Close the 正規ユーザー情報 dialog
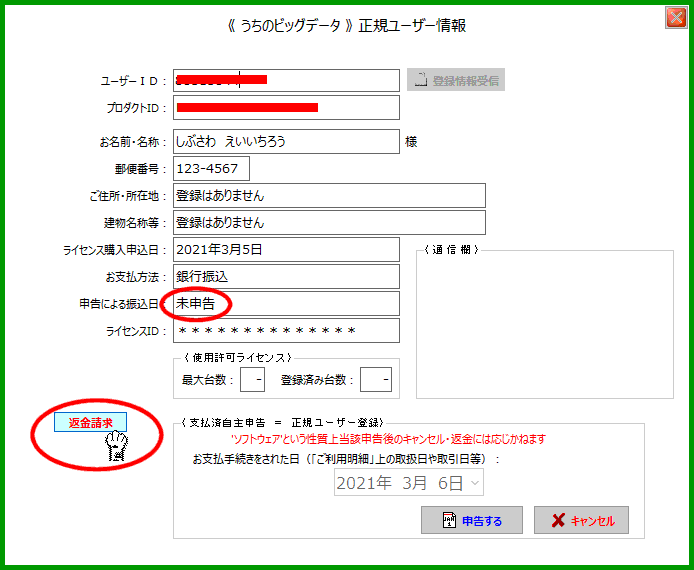The width and height of the screenshot is (694, 570). coord(676,18)
